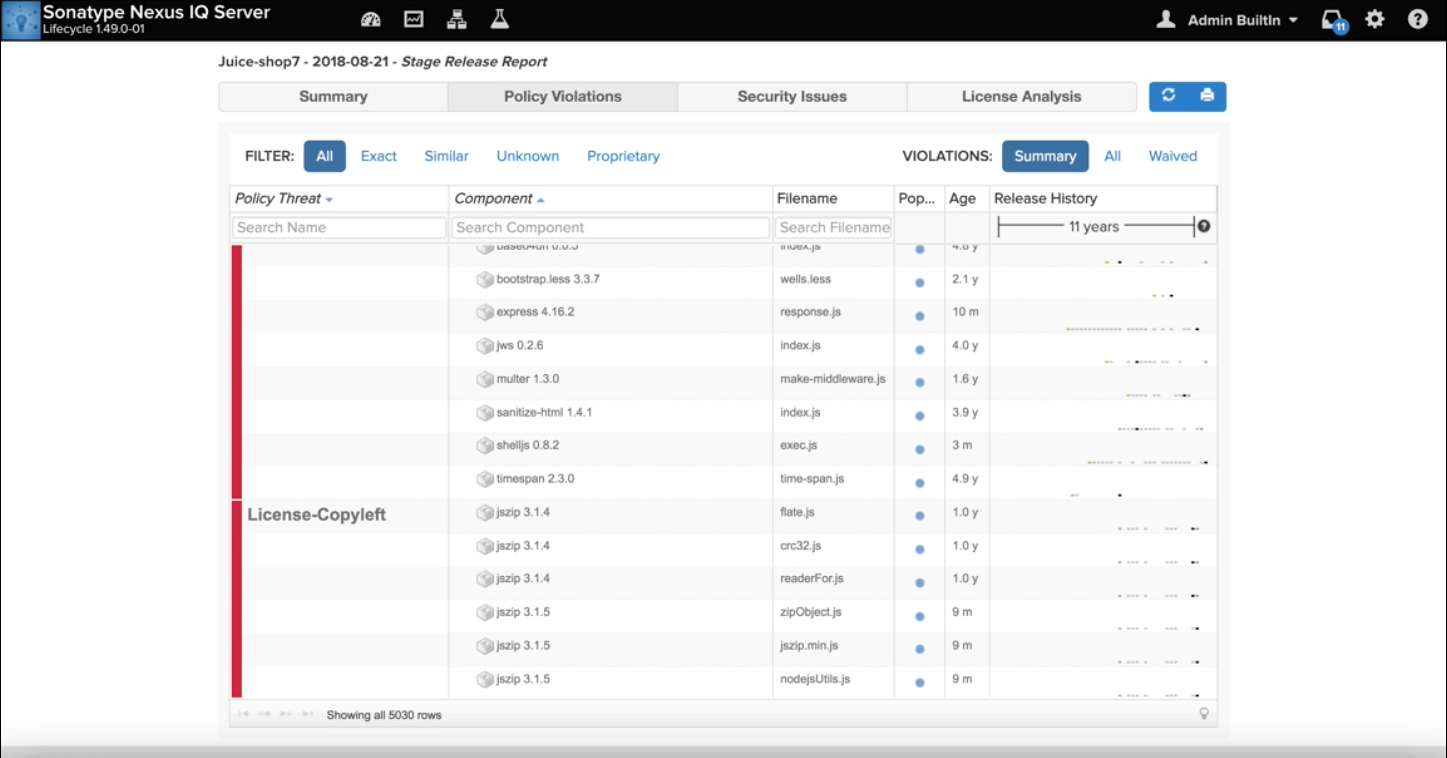The height and width of the screenshot is (758, 1447).
Task: Select the Exact filter option
Action: [x=378, y=156]
